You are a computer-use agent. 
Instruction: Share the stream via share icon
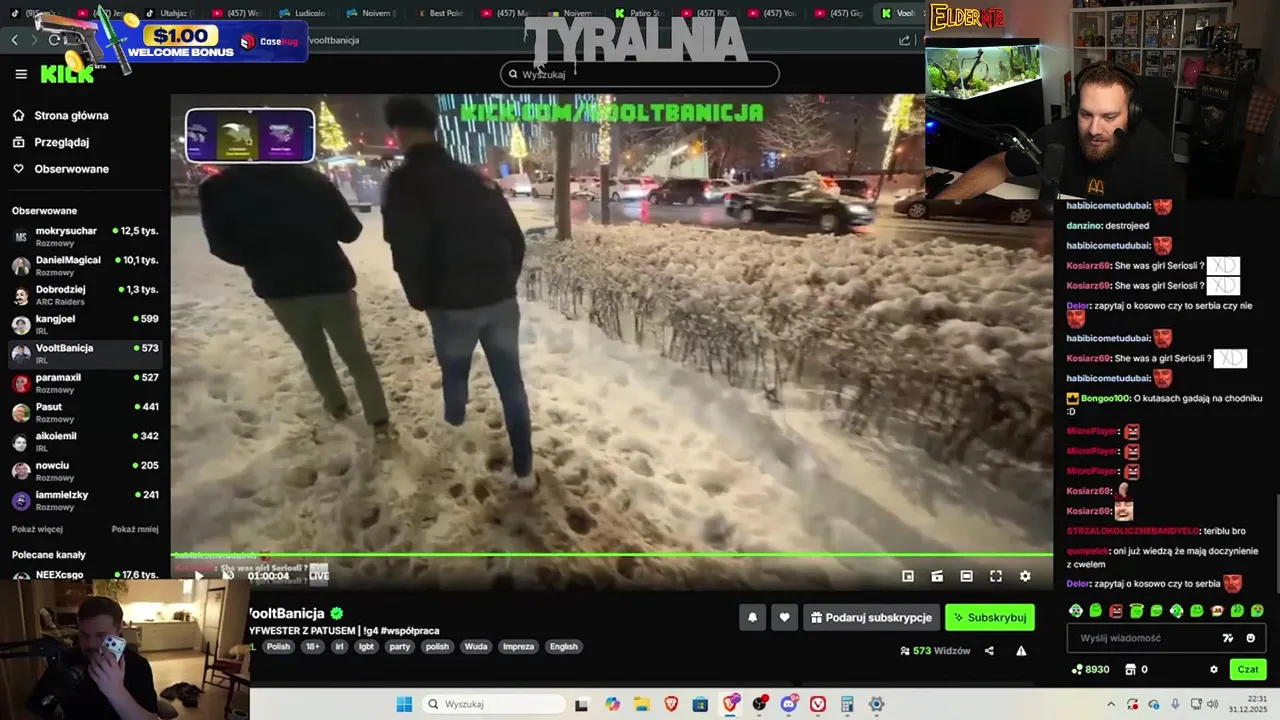989,651
